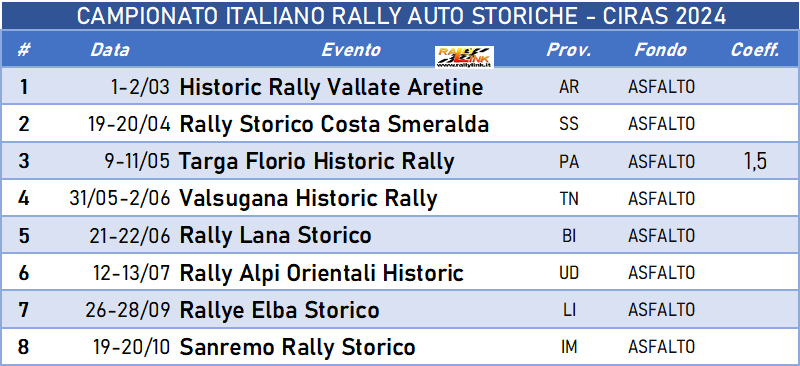Click the Fondo column header
Image resolution: width=800 pixels, height=366 pixels.
point(661,50)
